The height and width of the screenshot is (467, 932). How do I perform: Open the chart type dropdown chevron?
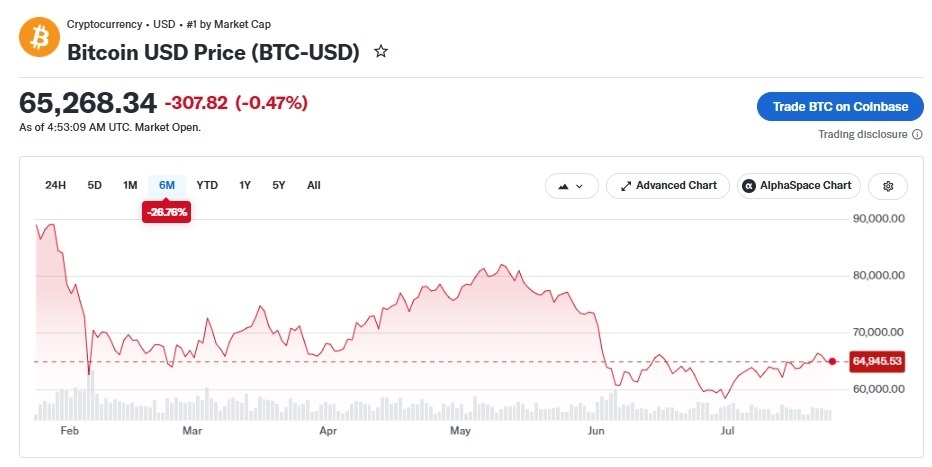coord(580,187)
